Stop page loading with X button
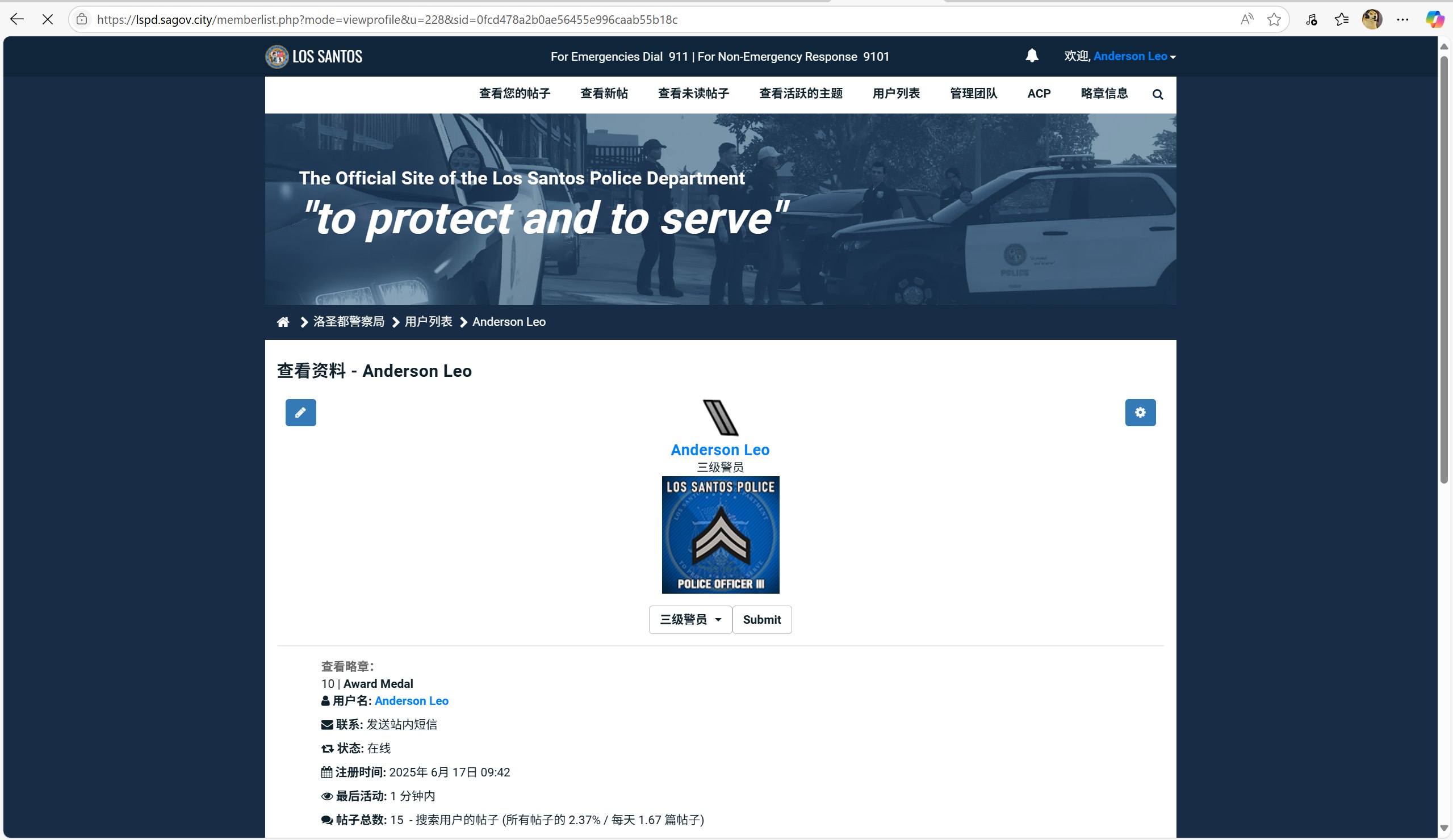1453x840 pixels. tap(48, 20)
